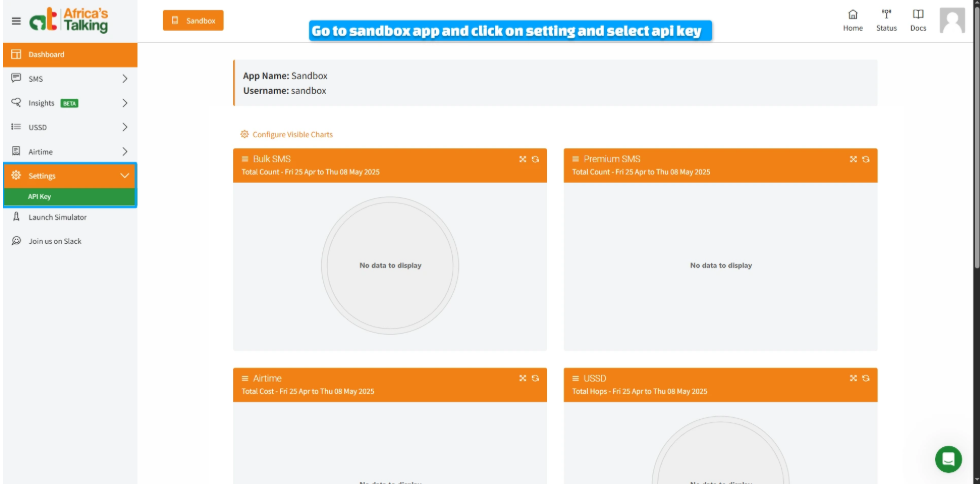The image size is (980, 490).
Task: Click the Premium SMS drag handle icon
Action: [576, 159]
